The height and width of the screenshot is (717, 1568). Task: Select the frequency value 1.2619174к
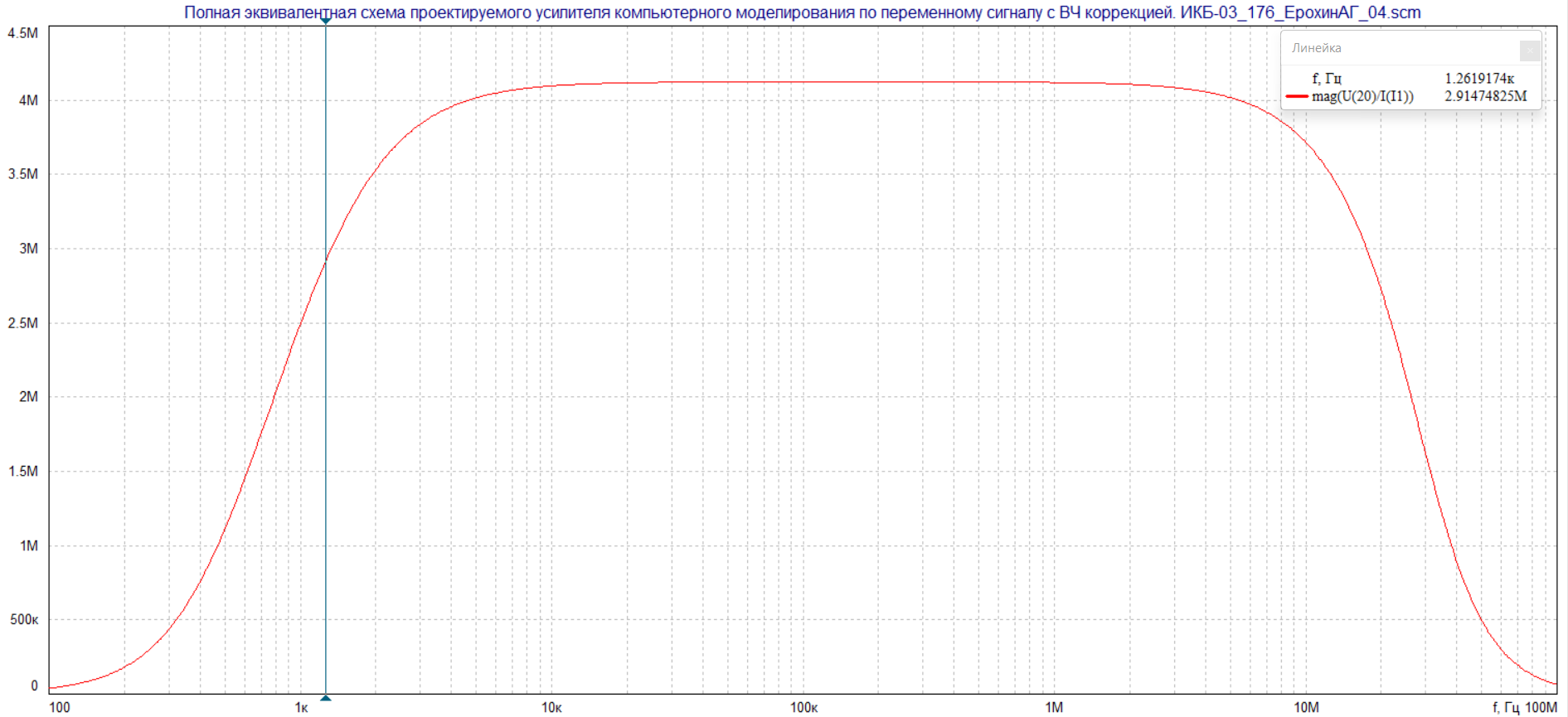1479,78
